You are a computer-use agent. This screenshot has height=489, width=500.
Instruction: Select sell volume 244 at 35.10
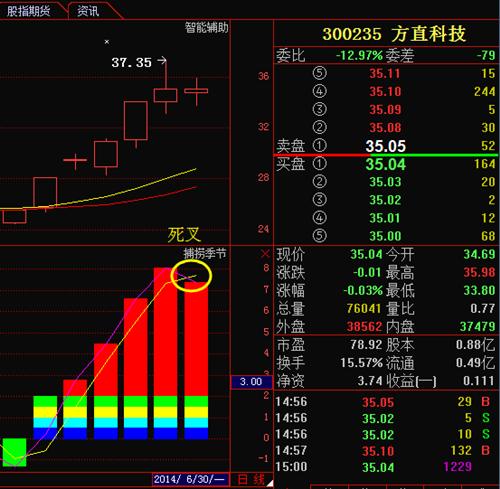coord(484,91)
